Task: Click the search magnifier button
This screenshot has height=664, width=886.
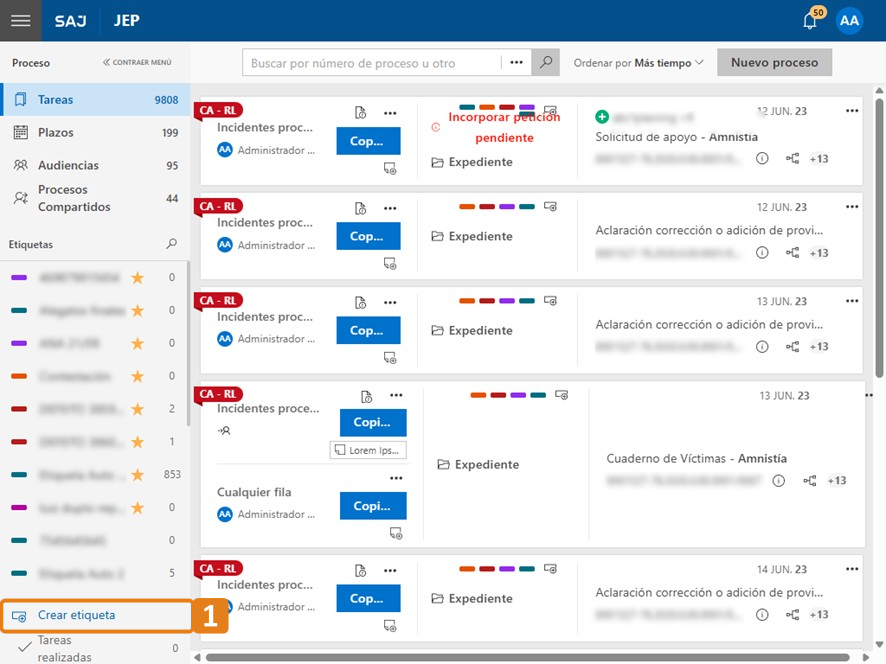Action: [x=546, y=62]
